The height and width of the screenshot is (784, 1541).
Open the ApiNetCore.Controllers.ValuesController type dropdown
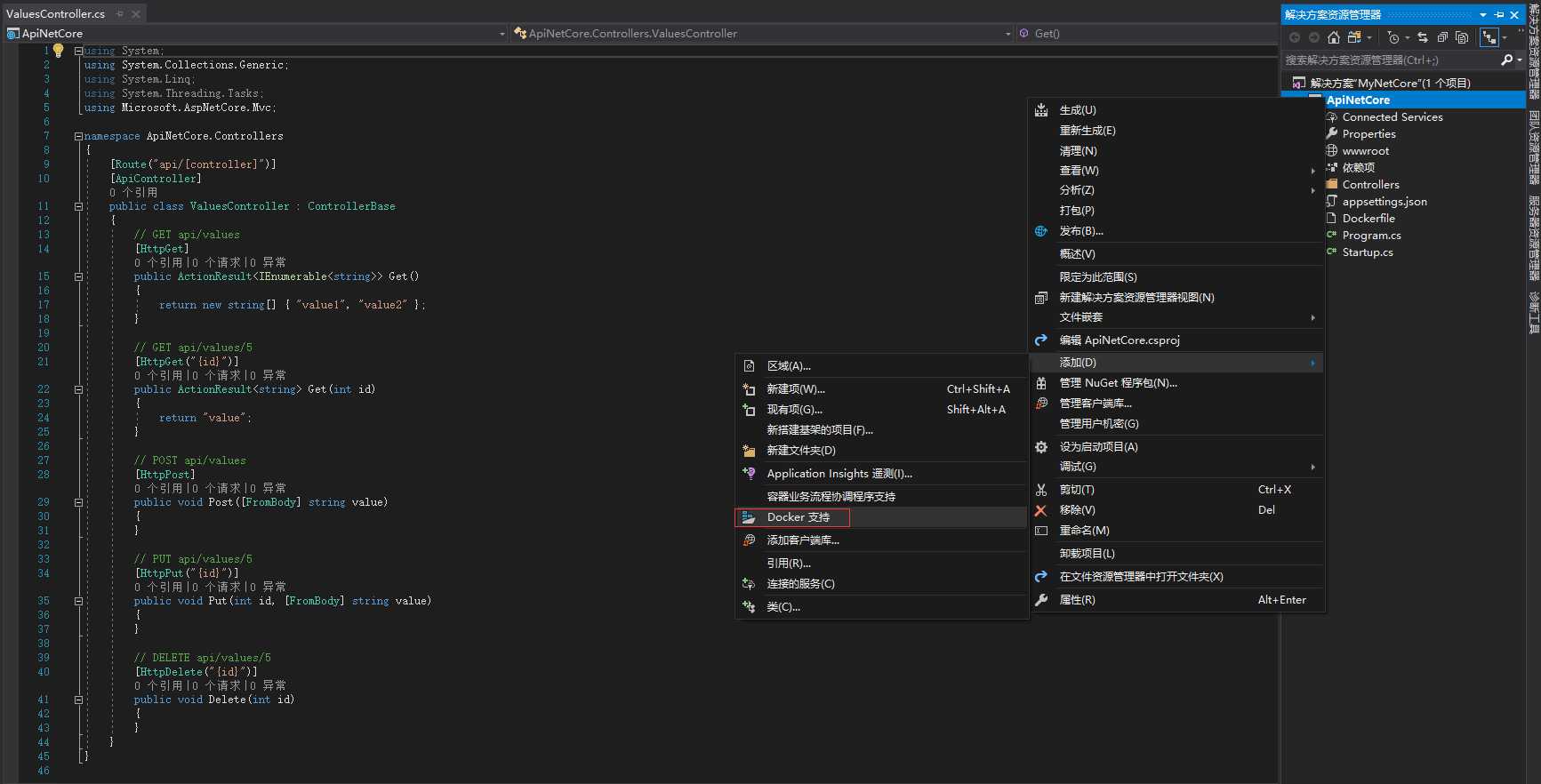[1007, 34]
